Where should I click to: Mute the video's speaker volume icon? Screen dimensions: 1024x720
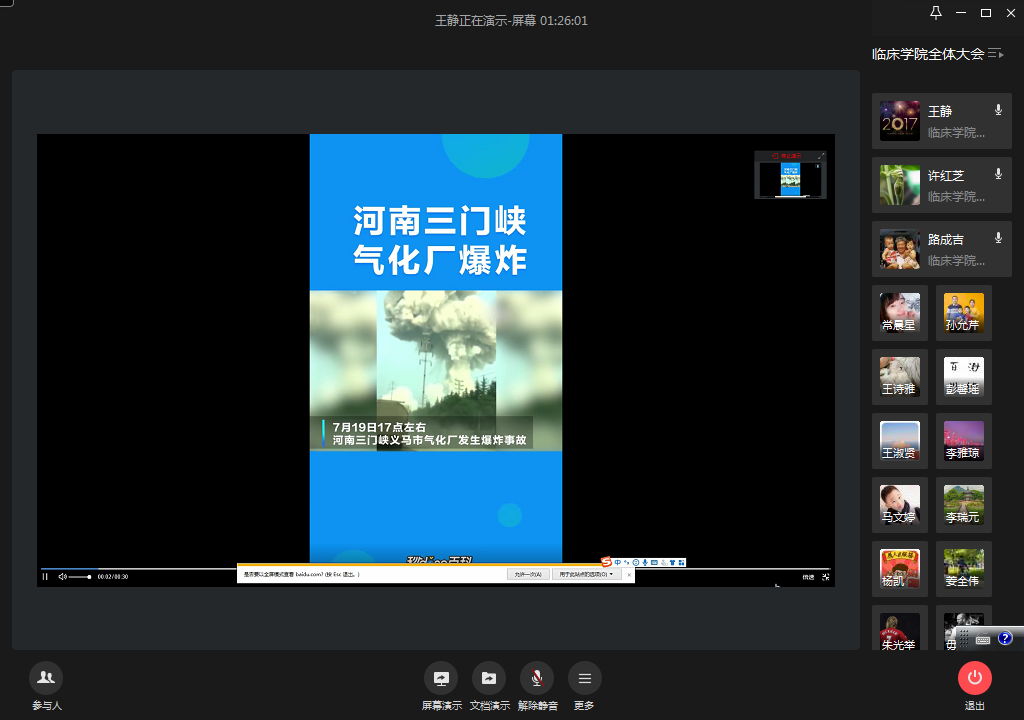62,577
